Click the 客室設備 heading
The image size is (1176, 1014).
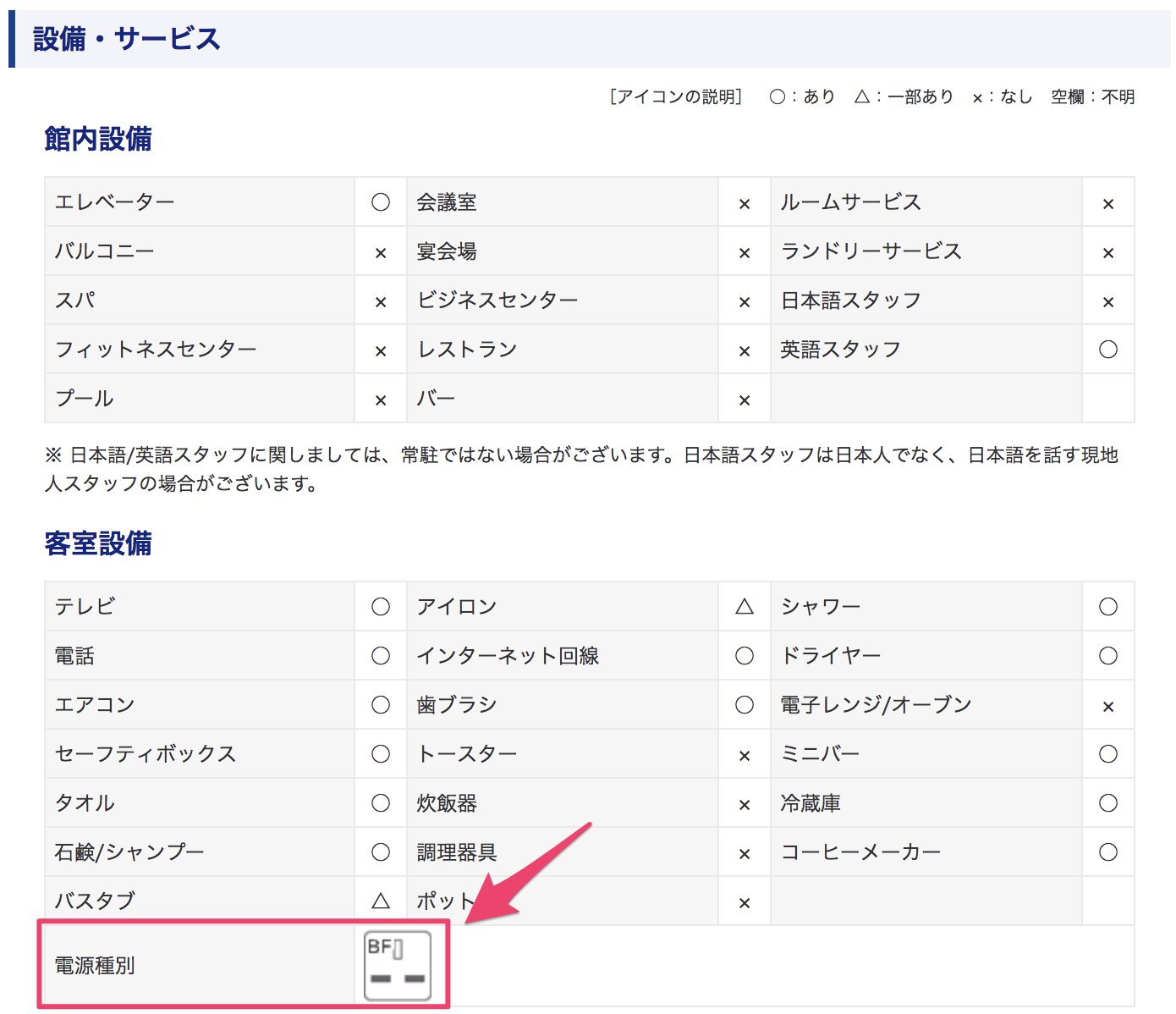point(98,543)
